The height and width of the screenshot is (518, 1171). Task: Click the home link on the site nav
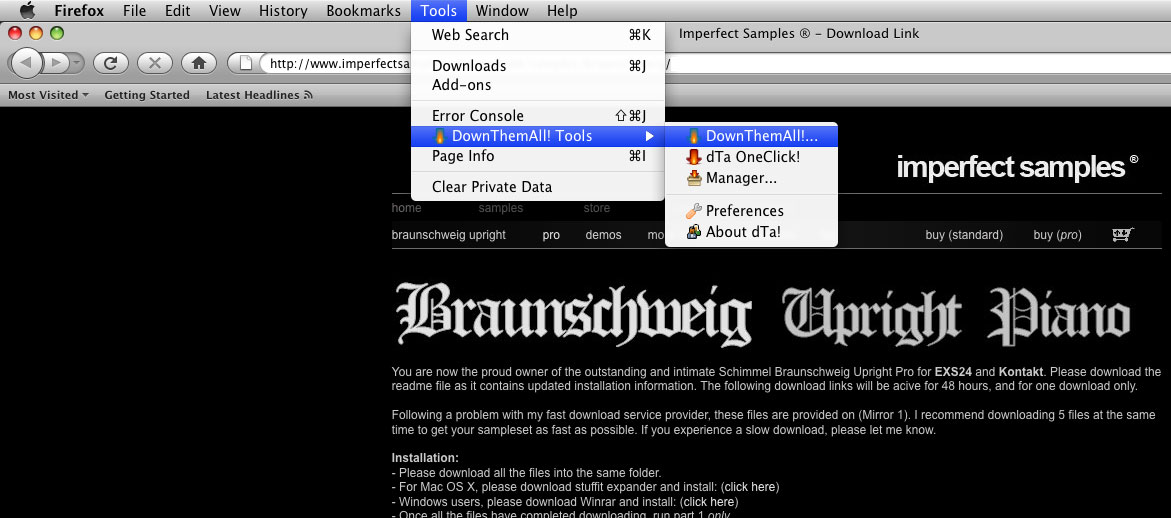406,207
